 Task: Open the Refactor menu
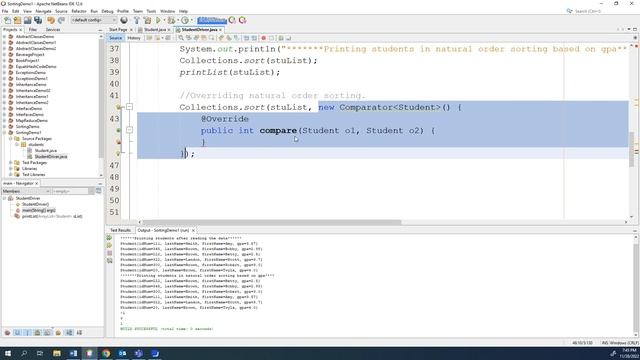point(79,11)
